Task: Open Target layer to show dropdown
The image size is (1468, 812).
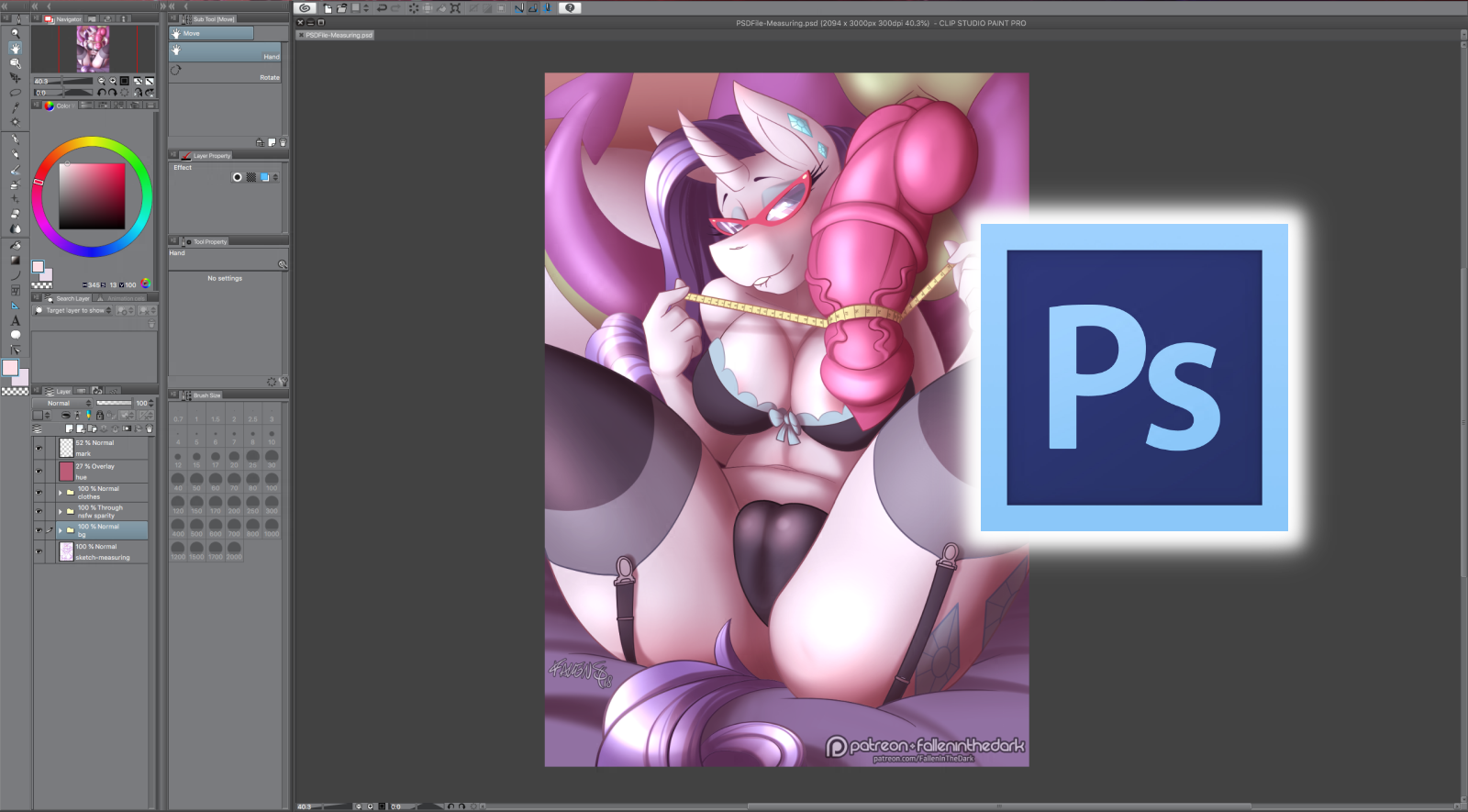Action: 73,311
